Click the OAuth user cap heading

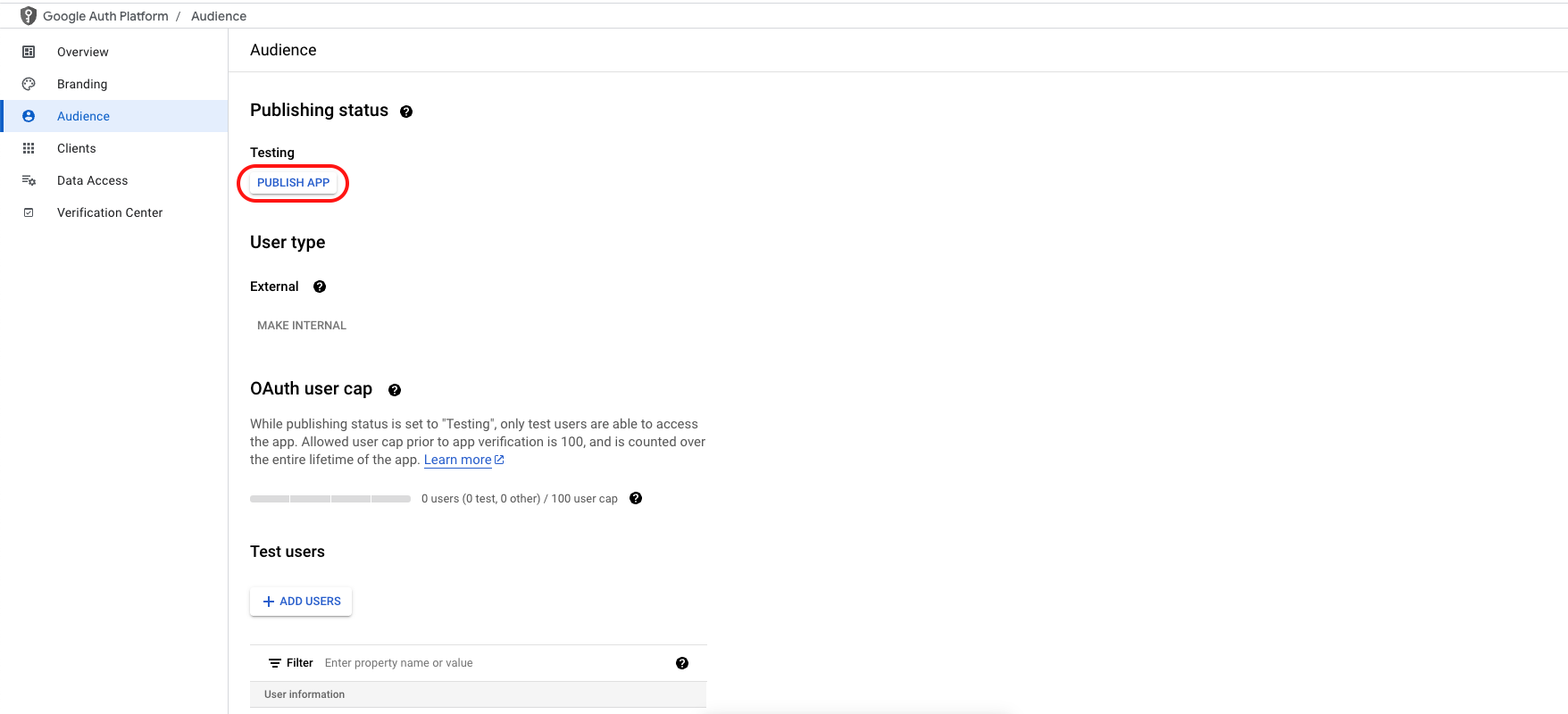311,388
